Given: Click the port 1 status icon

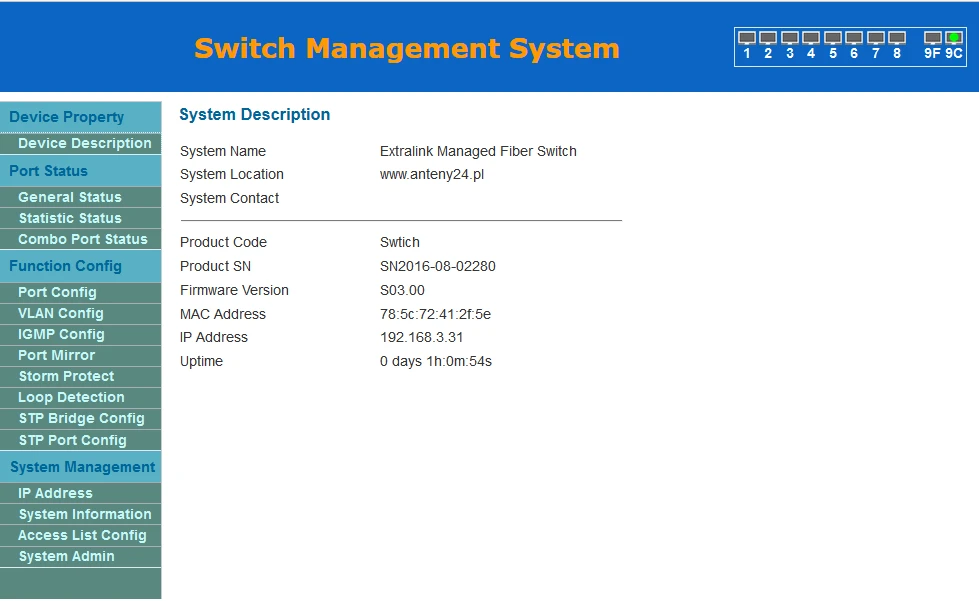Looking at the screenshot, I should [747, 38].
